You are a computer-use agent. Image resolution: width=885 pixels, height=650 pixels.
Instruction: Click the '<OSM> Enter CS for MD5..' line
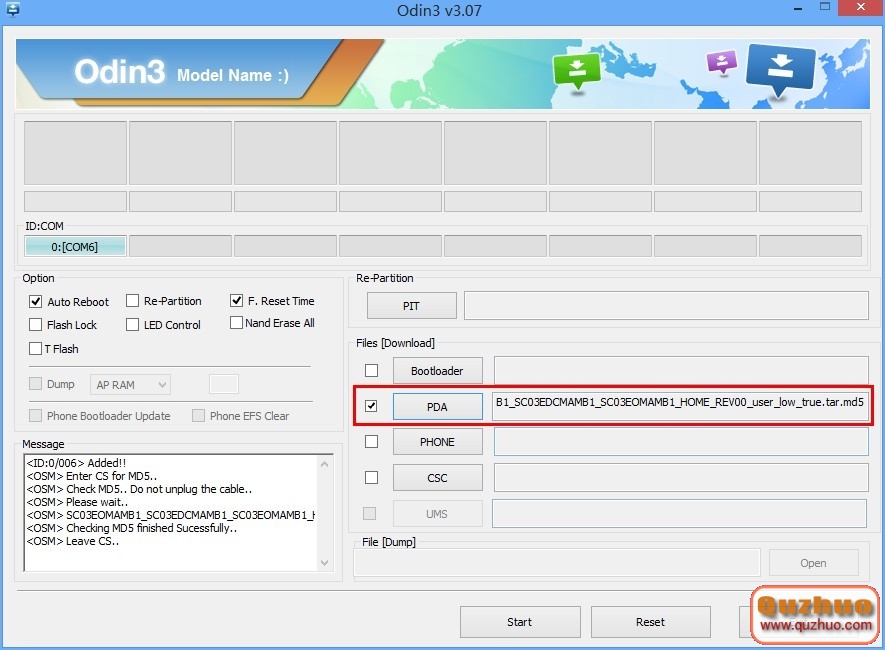(91, 476)
